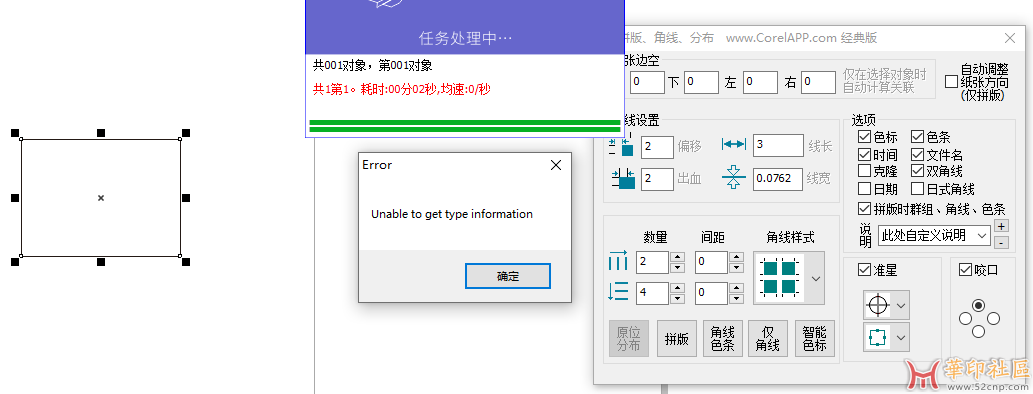The image size is (1033, 394).
Task: Click the red 耗时 elapsed time text
Action: [401, 90]
